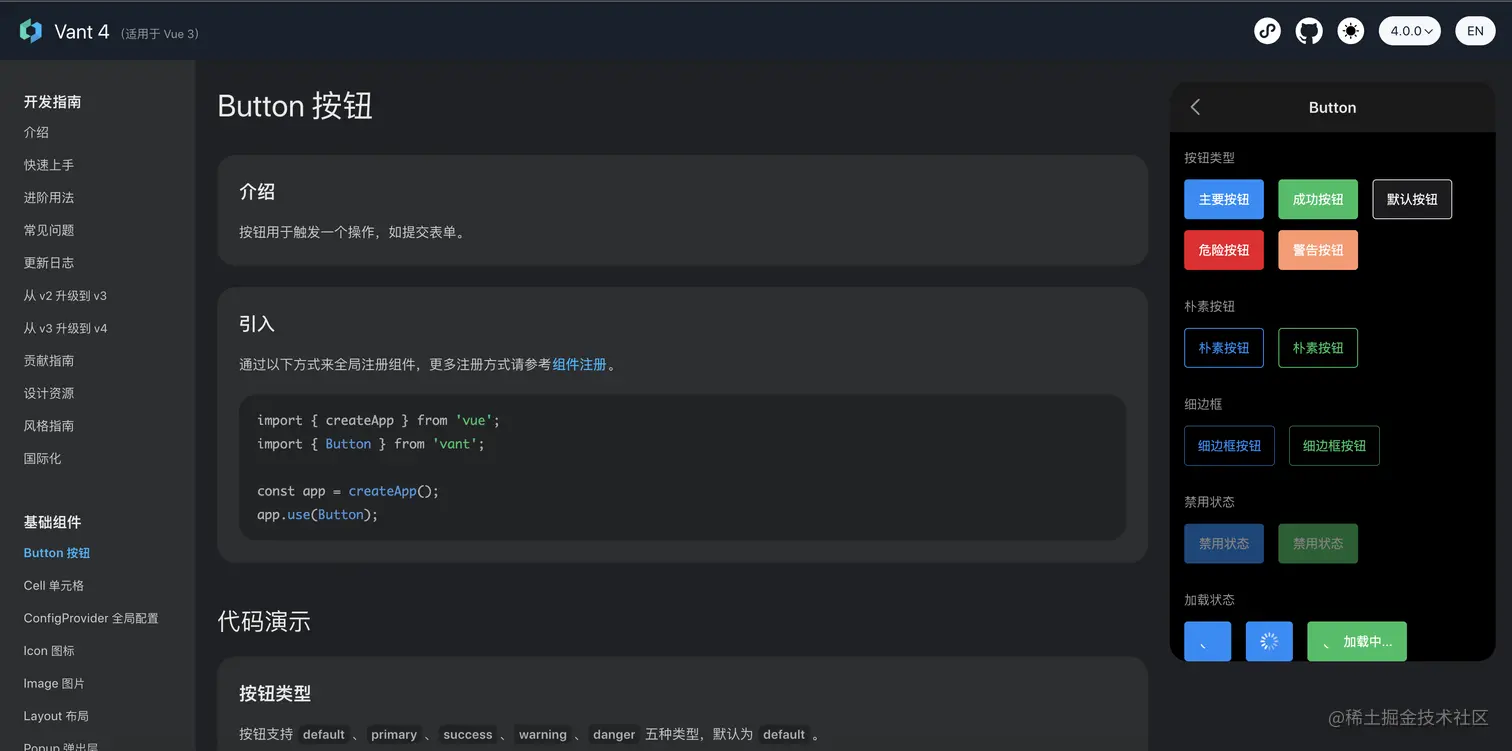Click the loading spinner button in the simulator
The width and height of the screenshot is (1512, 751).
1269,641
